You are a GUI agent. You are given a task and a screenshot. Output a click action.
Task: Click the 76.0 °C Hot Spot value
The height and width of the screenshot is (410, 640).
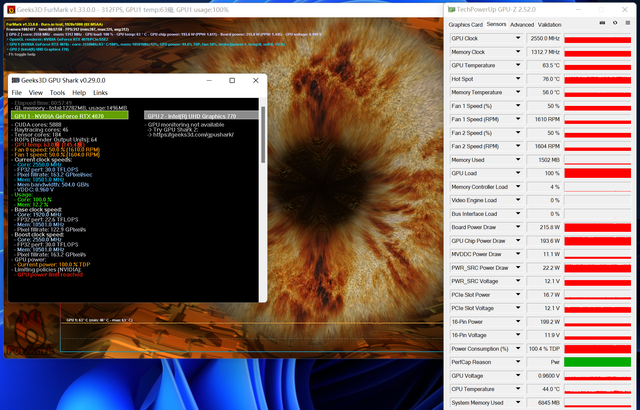[x=544, y=79]
